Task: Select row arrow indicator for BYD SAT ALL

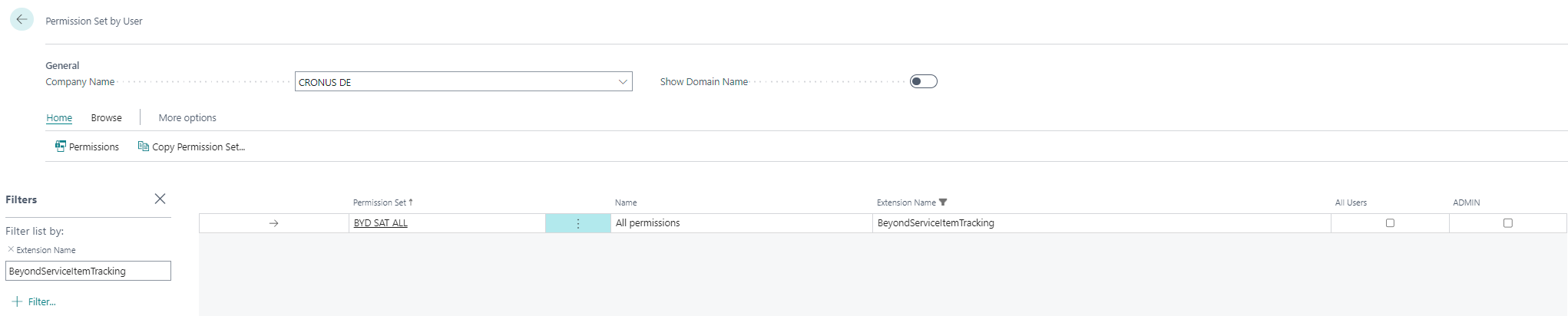Action: (273, 223)
